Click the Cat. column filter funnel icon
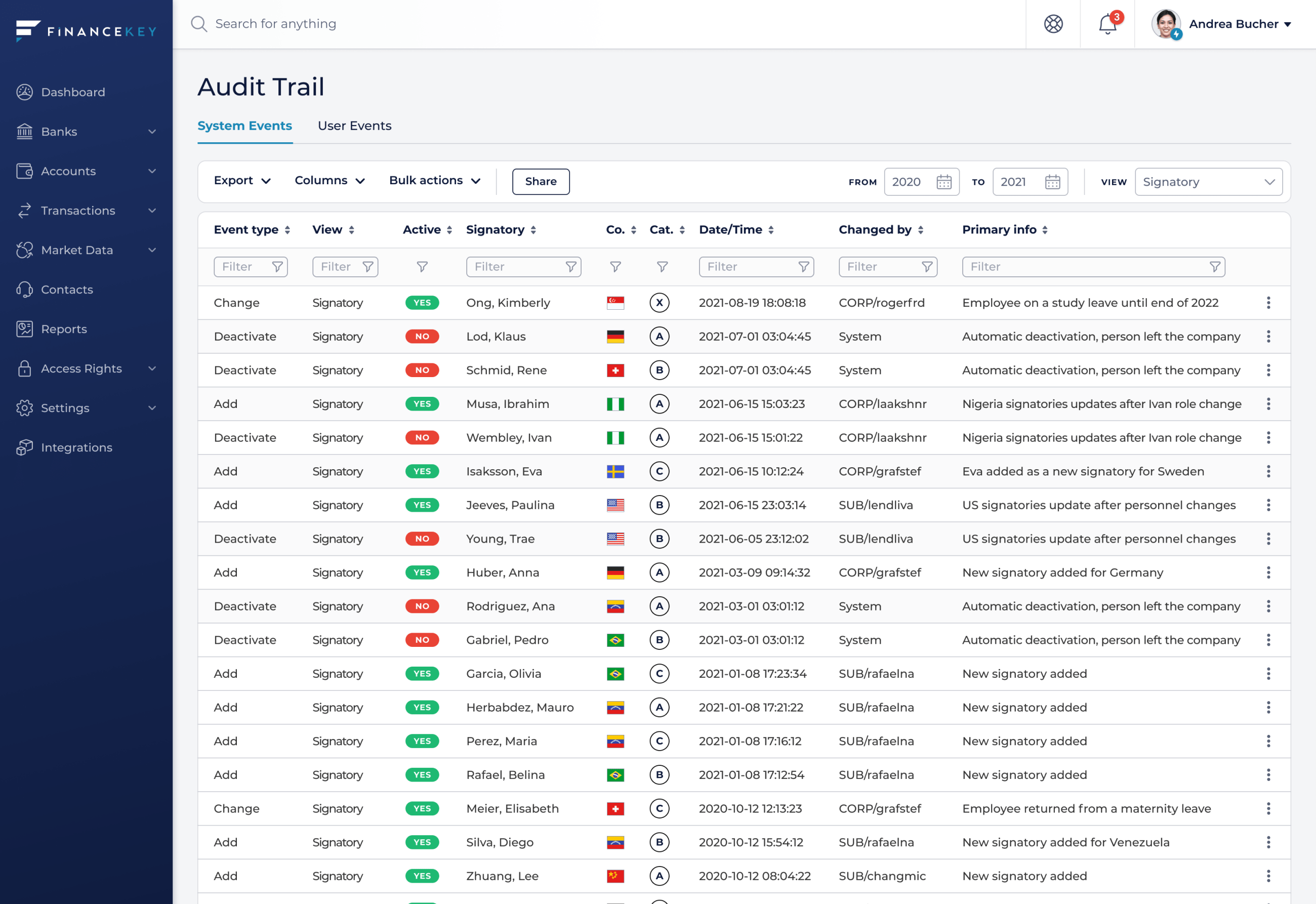 [662, 267]
